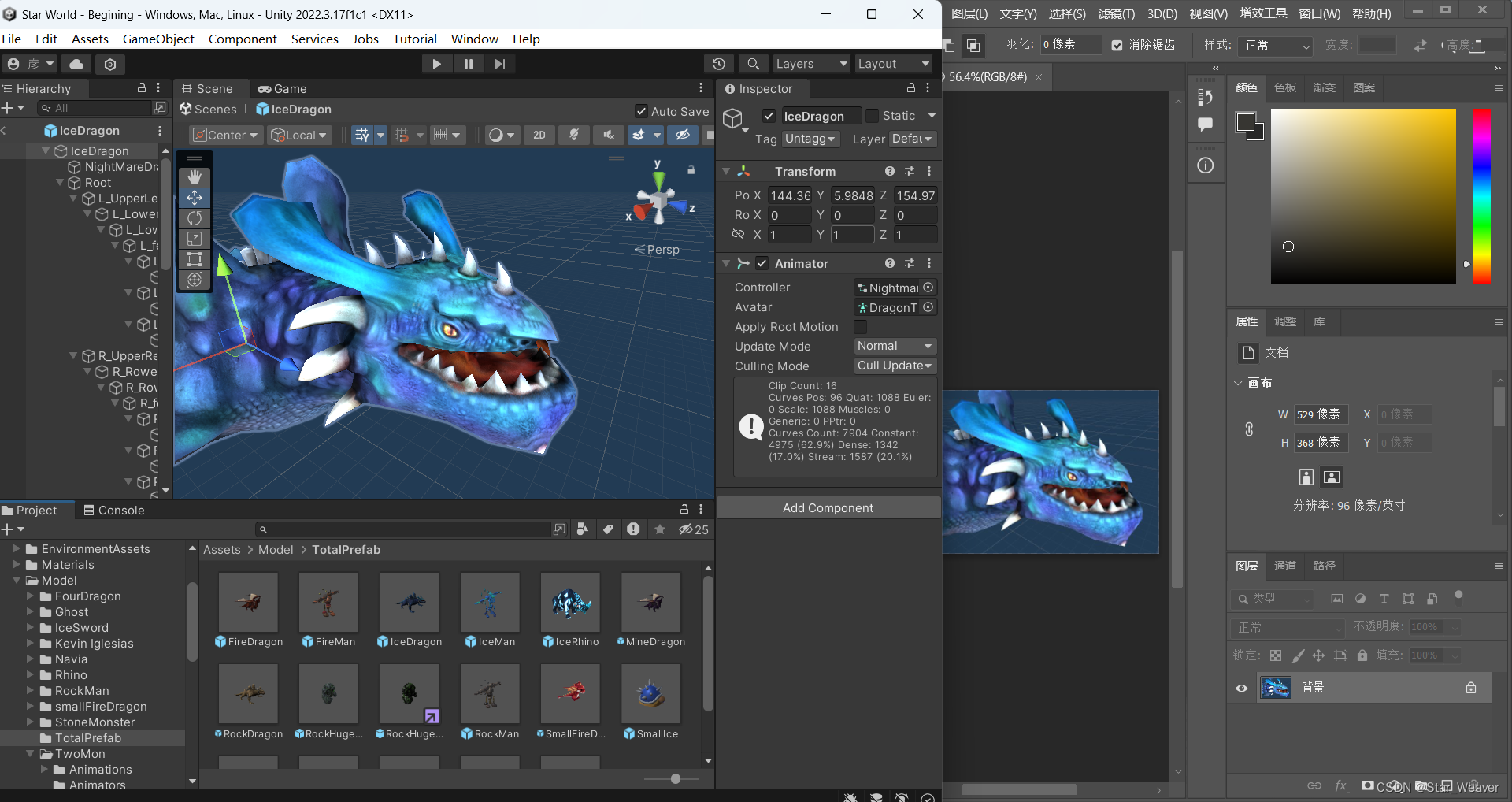1512x802 pixels.
Task: Click the Project icon size slider
Action: pos(671,778)
